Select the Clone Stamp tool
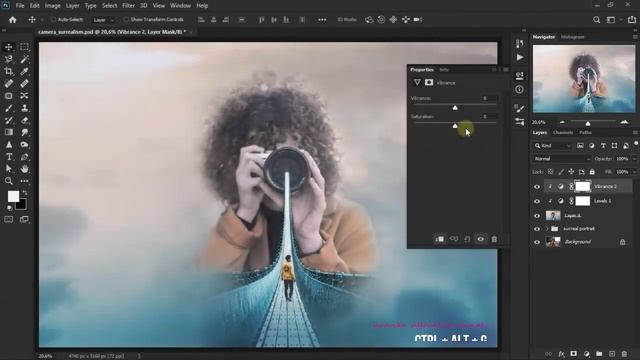 point(24,108)
